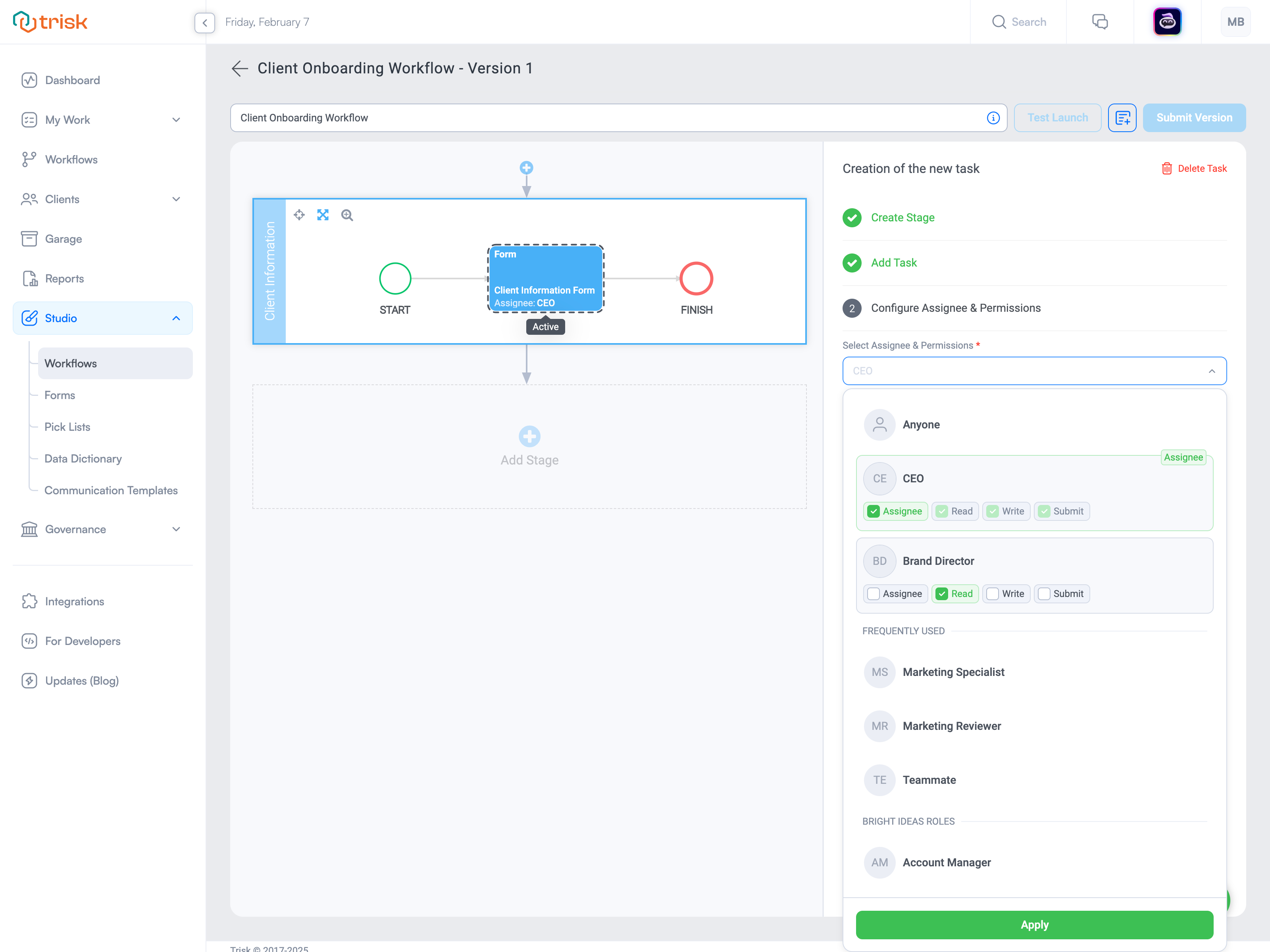This screenshot has height=952, width=1270.
Task: Open the MB user profile avatar
Action: pyautogui.click(x=1235, y=22)
